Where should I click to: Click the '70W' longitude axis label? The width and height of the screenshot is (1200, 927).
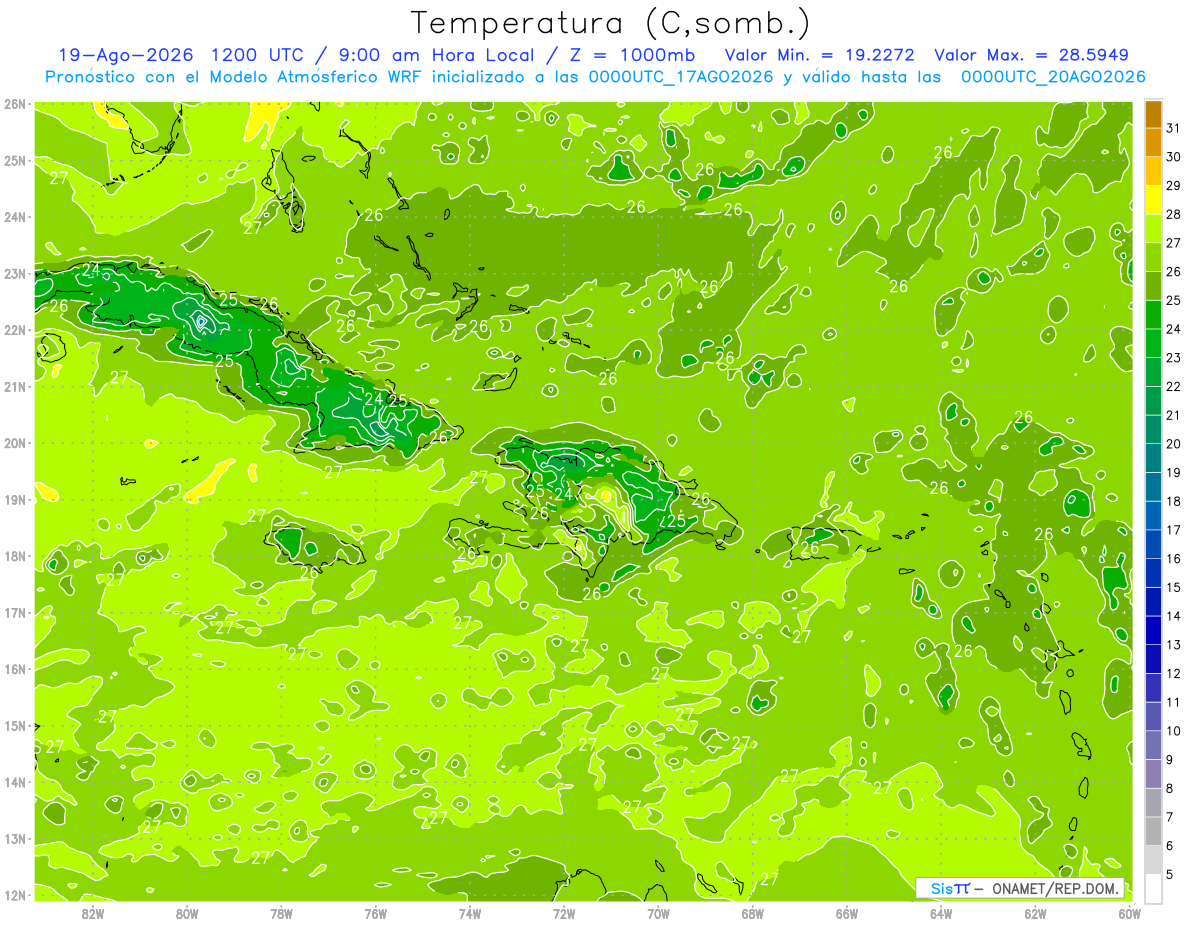tap(658, 913)
